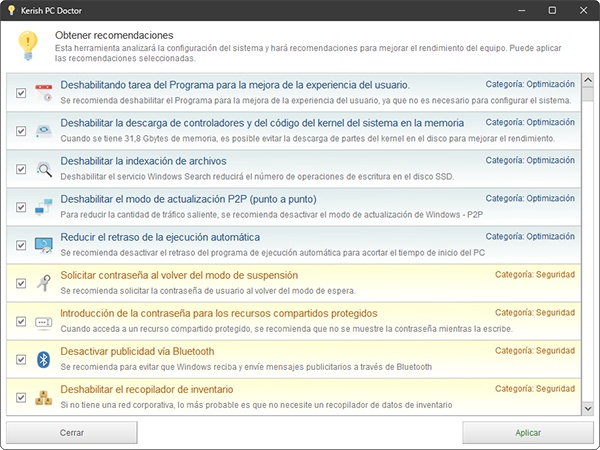The height and width of the screenshot is (450, 600).
Task: Select title Deshabilitando tarea del Programa para la mejora
Action: [235, 85]
